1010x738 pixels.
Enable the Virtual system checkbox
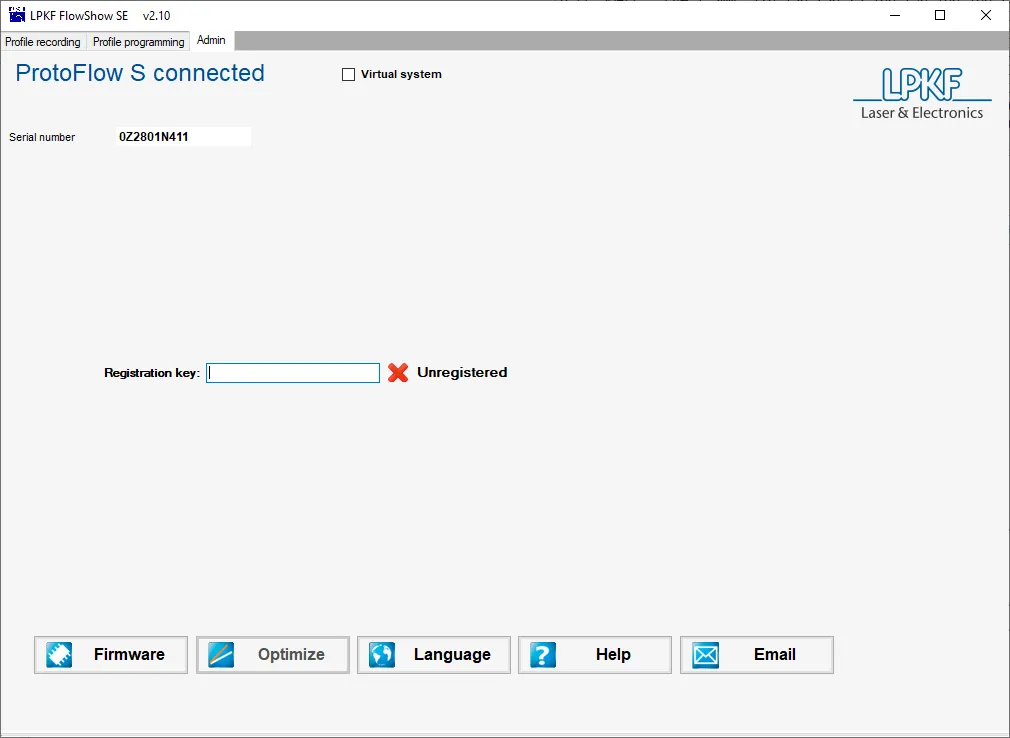(348, 75)
